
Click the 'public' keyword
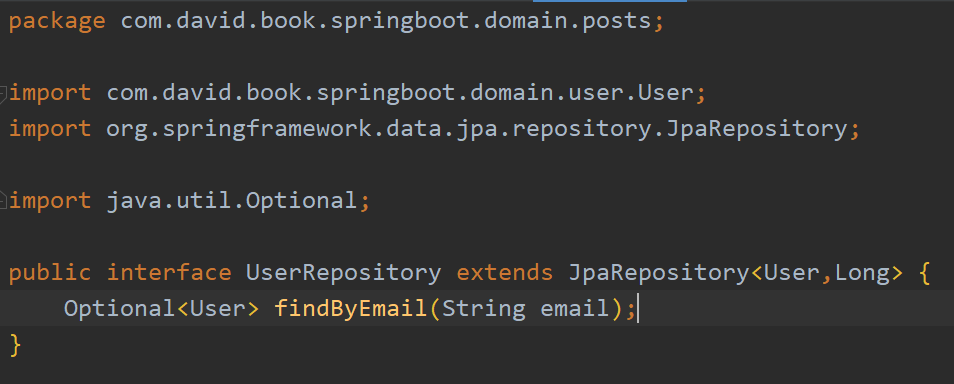click(x=50, y=273)
